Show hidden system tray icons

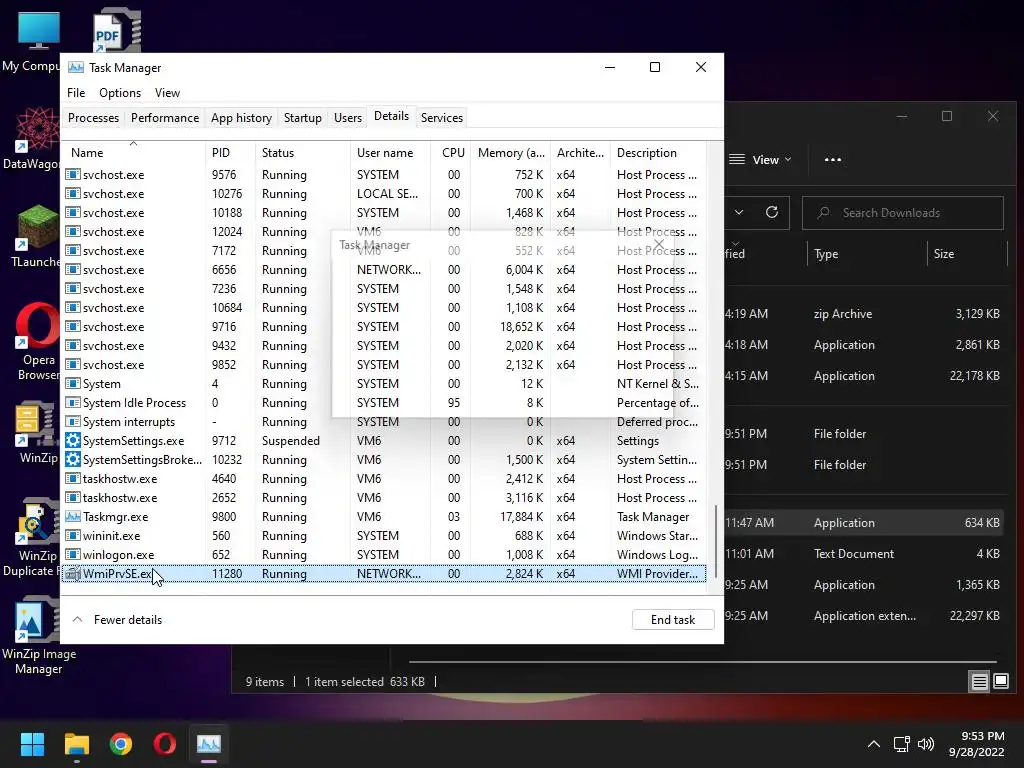click(x=873, y=744)
